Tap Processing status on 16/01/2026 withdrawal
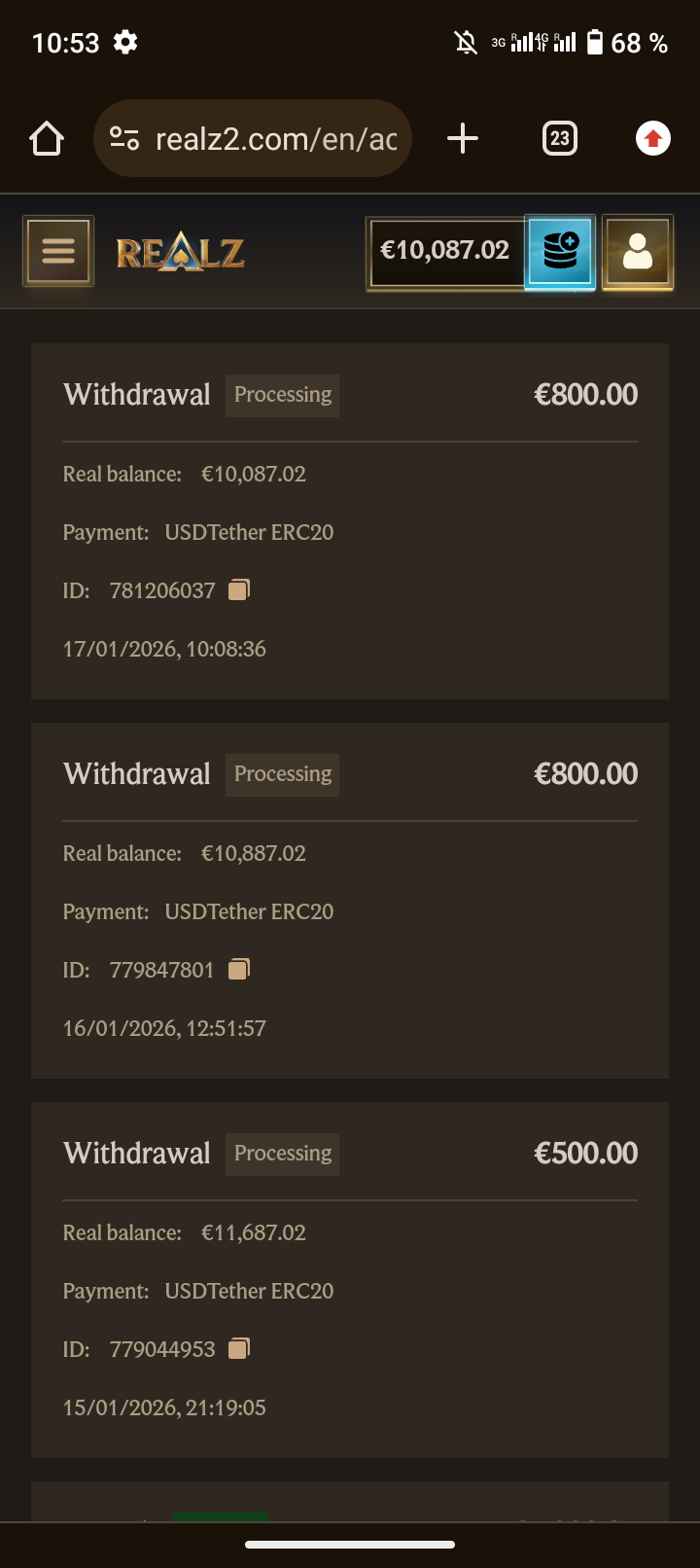The height and width of the screenshot is (1568, 700). pos(283,774)
